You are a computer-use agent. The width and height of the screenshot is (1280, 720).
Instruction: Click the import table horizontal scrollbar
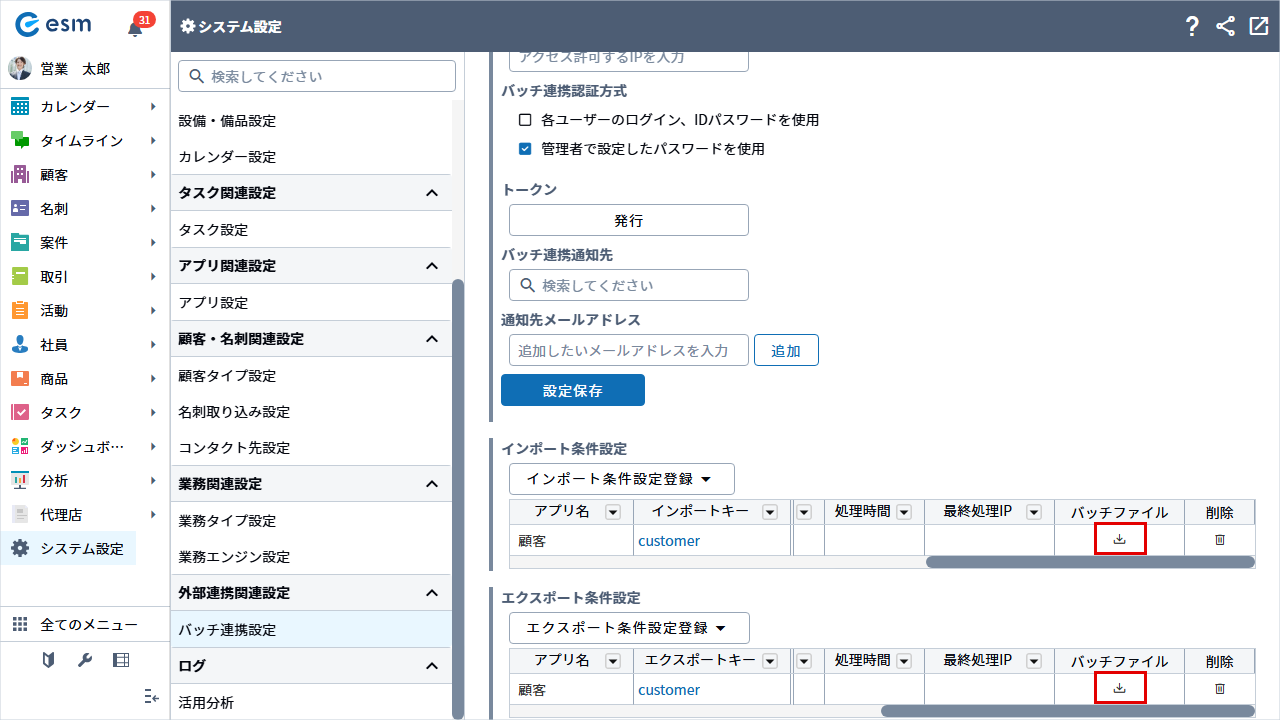pos(1089,562)
